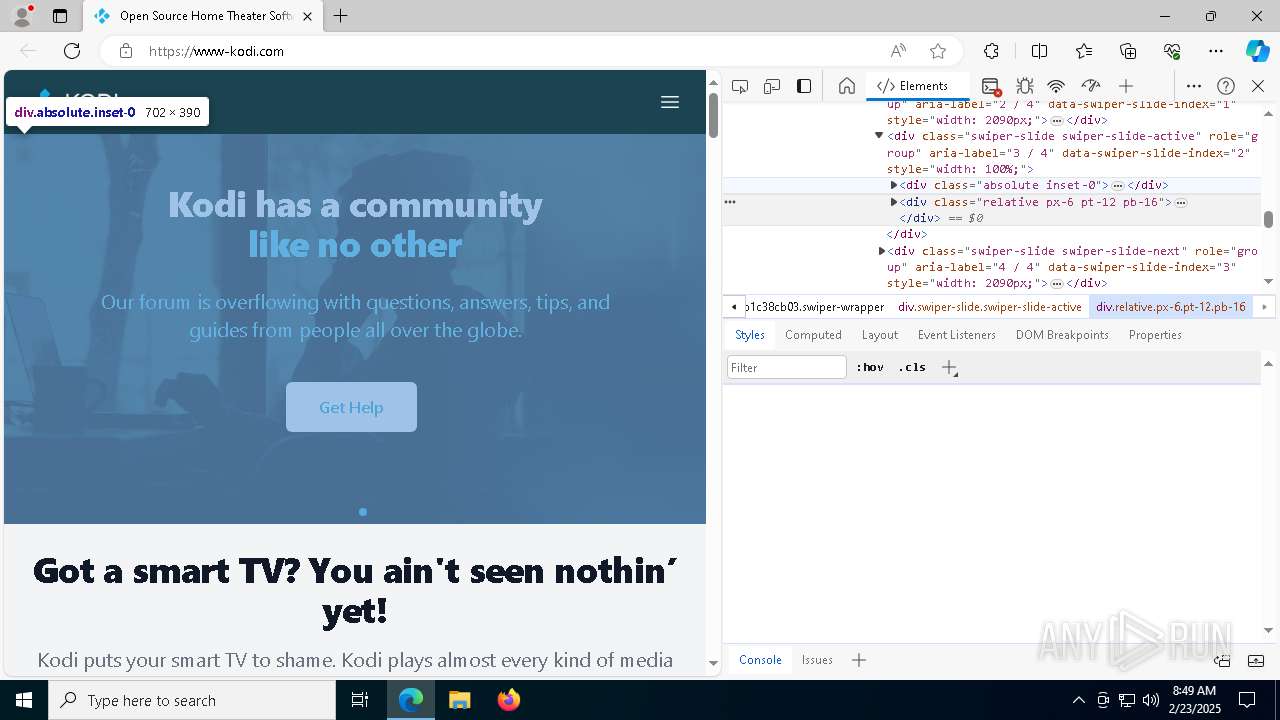Open a new browser tab
1280x720 pixels.
click(341, 16)
